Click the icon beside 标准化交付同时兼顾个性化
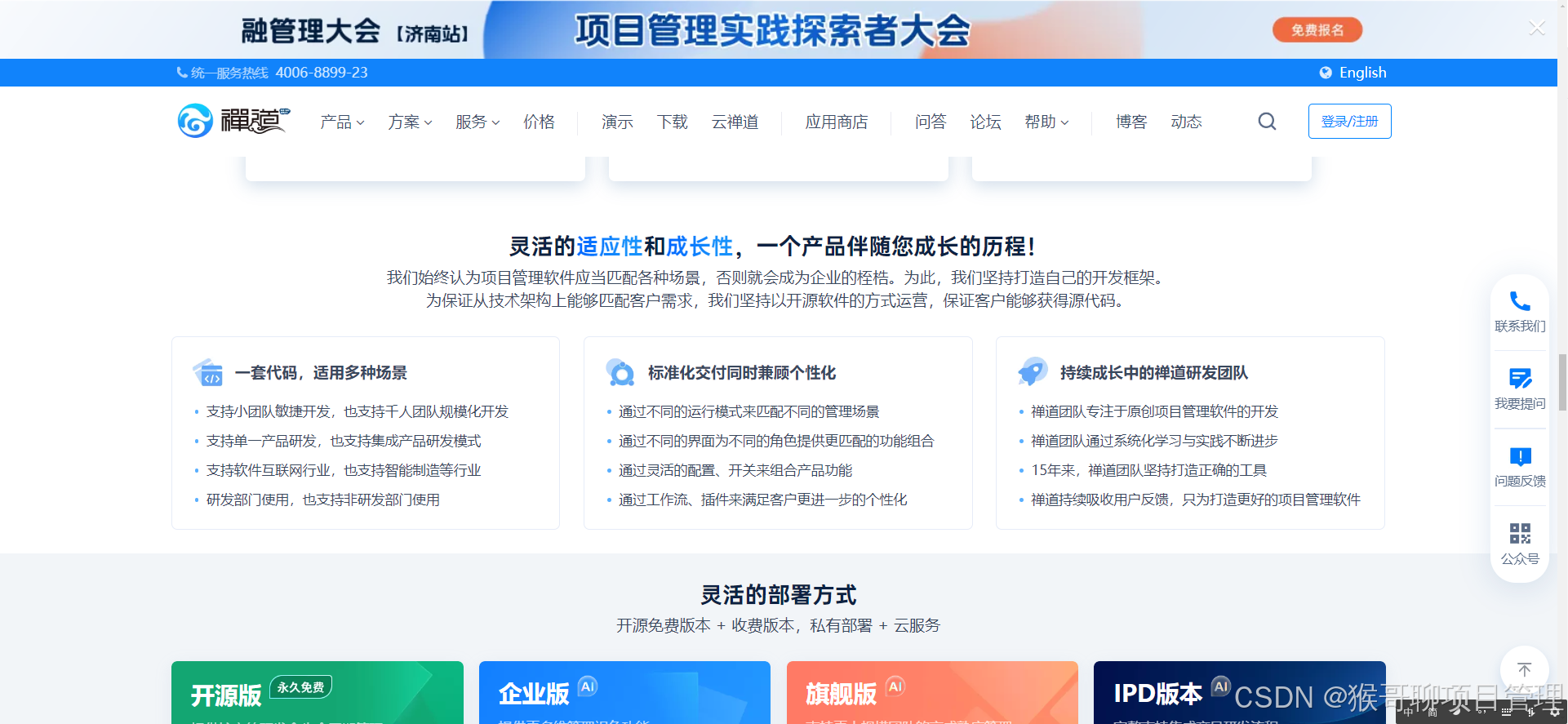1568x724 pixels. [620, 372]
